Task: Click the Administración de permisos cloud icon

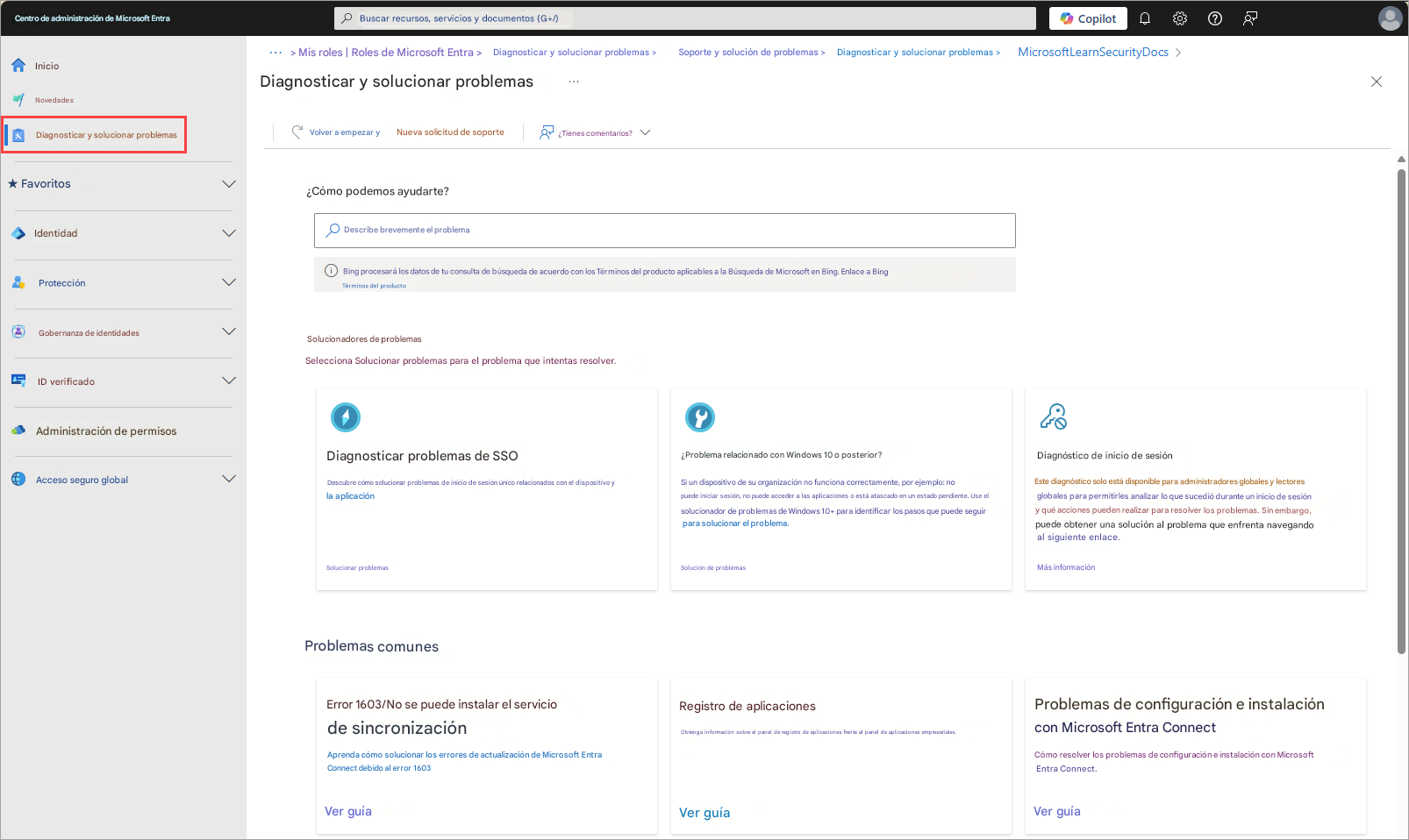Action: (x=18, y=431)
